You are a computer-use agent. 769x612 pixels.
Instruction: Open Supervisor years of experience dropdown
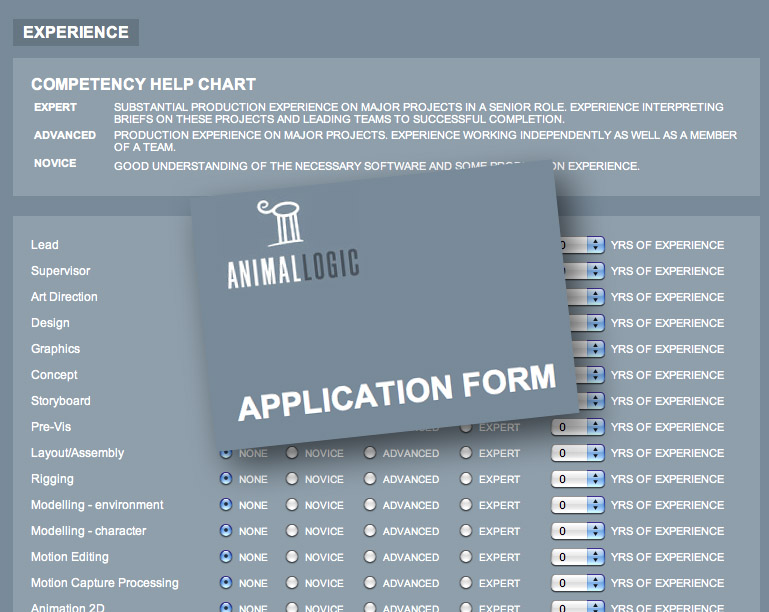coord(583,271)
